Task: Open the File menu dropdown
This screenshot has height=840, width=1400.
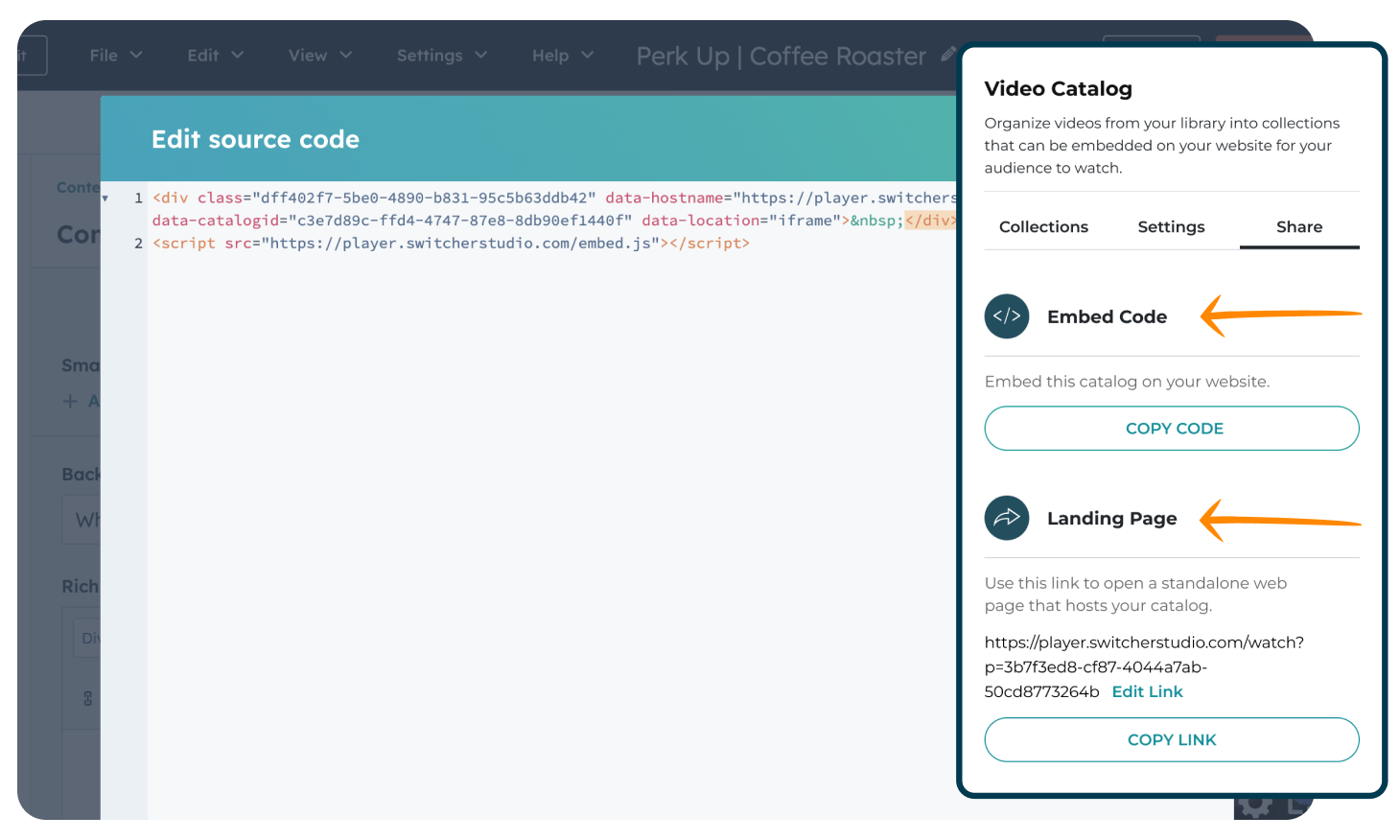Action: (115, 56)
